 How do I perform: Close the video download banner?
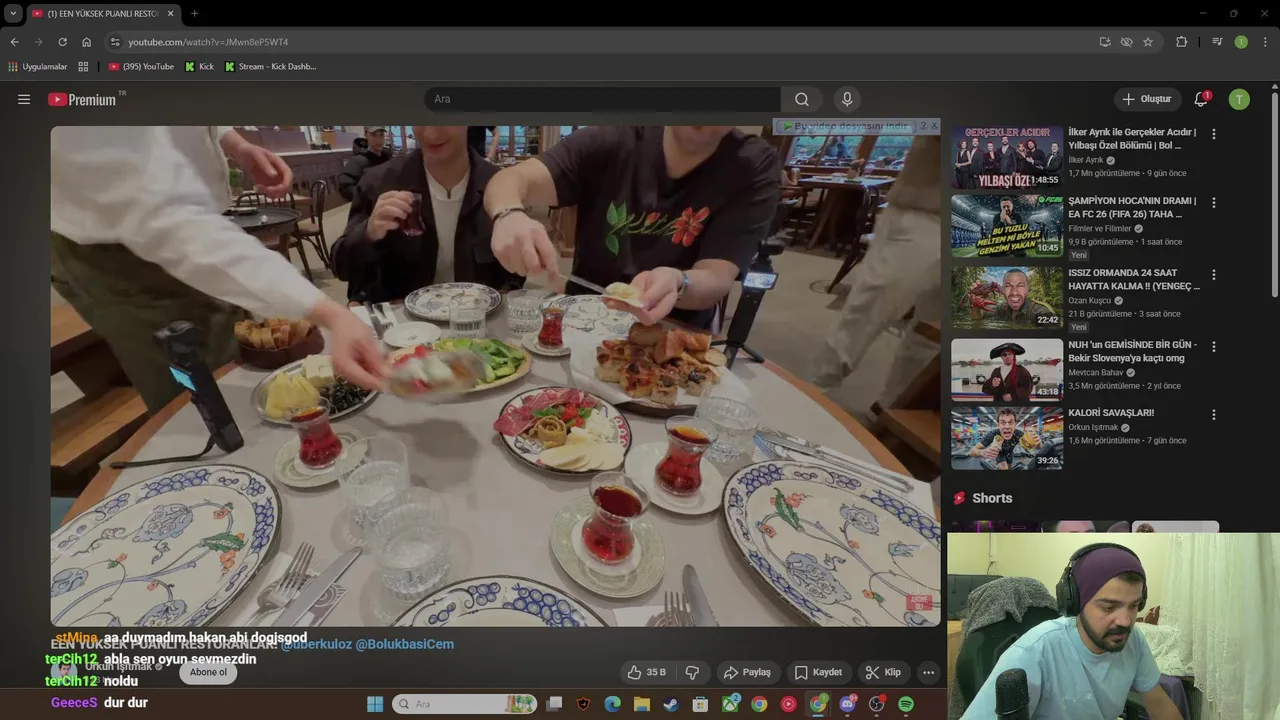click(x=935, y=126)
